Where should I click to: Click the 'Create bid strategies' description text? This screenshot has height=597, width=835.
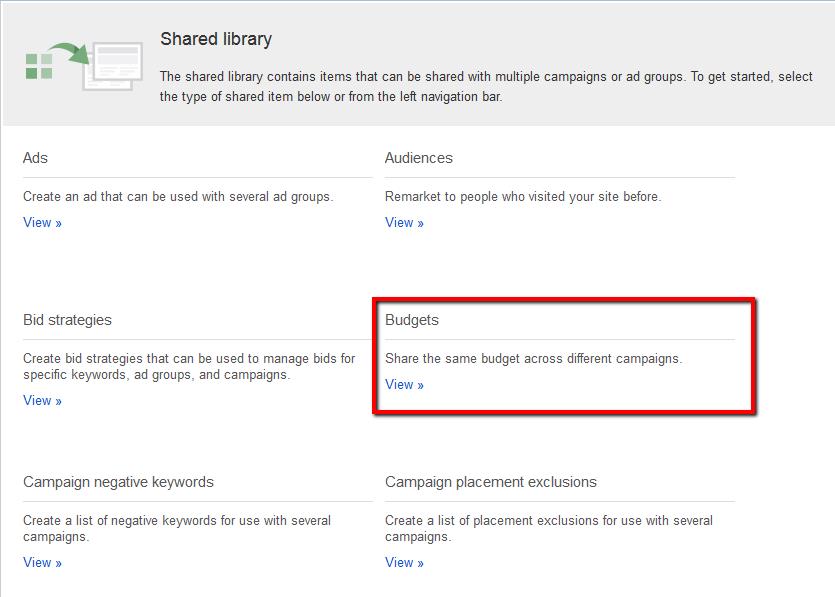click(188, 367)
